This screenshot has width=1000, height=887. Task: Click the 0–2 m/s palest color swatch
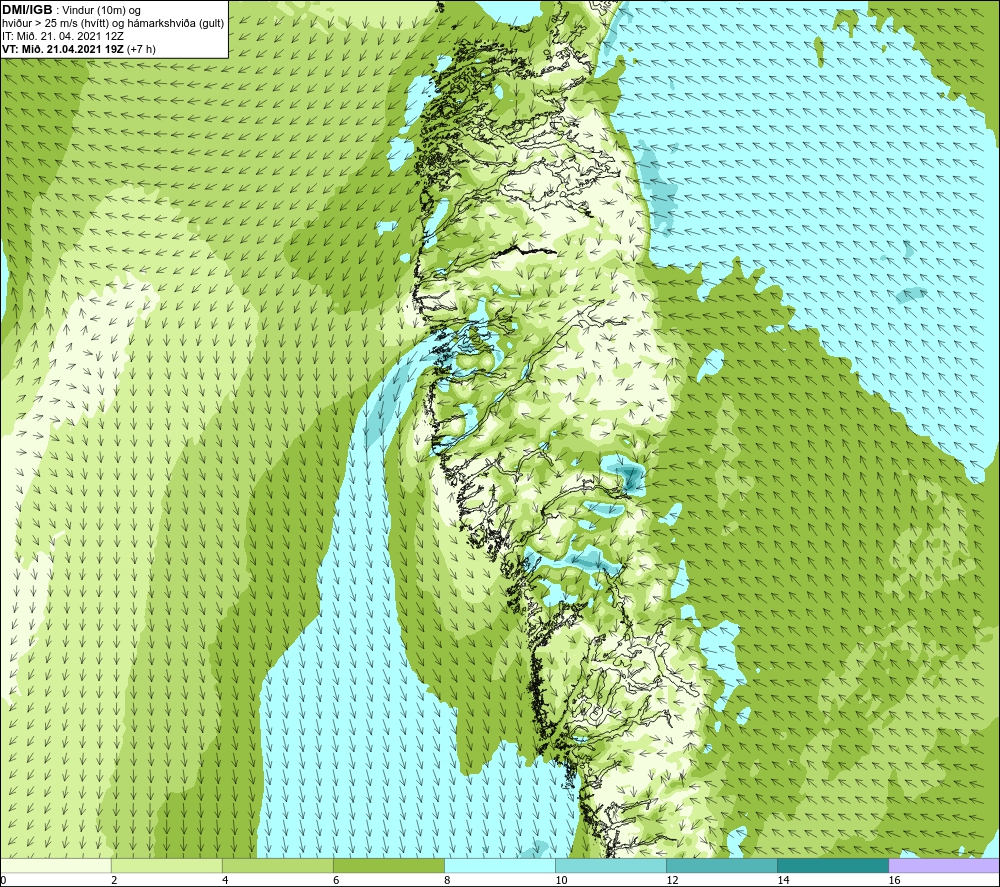[55, 865]
